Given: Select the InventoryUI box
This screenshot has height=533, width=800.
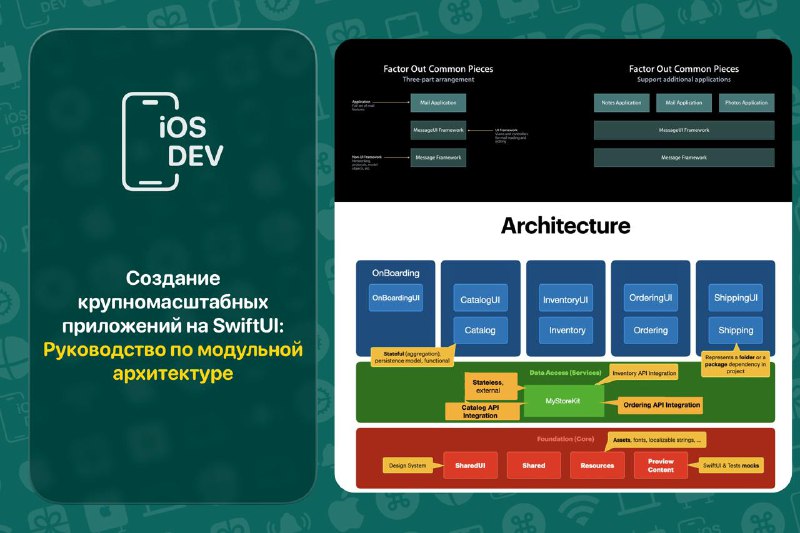Looking at the screenshot, I should pos(566,300).
